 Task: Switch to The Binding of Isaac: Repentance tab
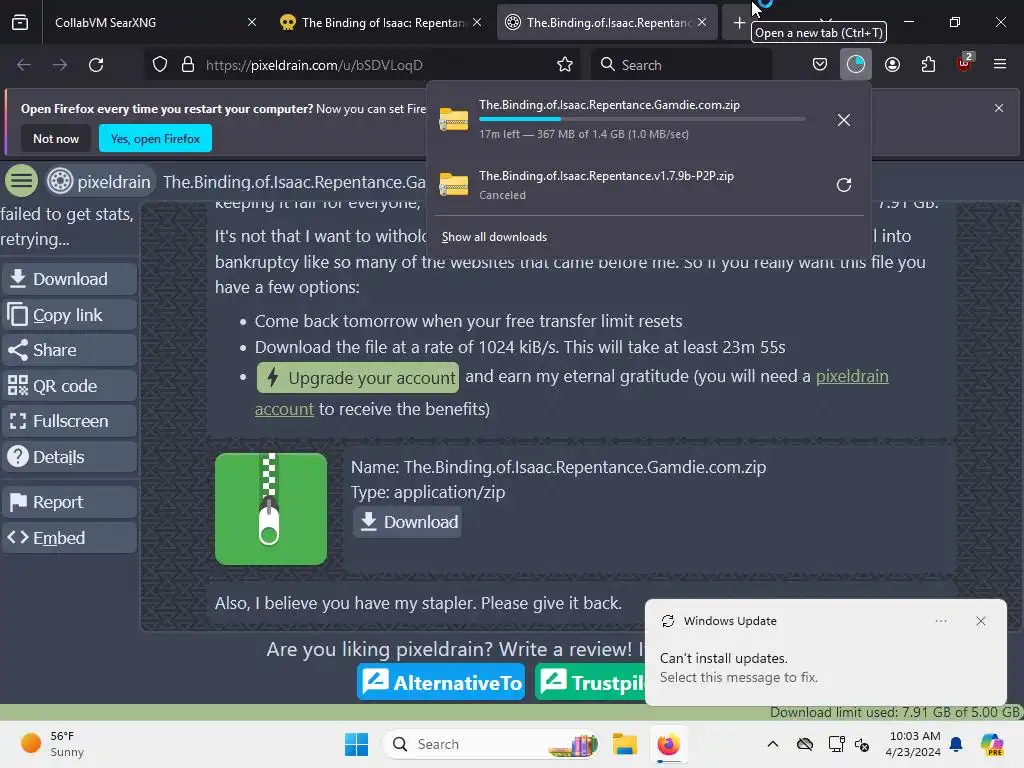[x=380, y=22]
